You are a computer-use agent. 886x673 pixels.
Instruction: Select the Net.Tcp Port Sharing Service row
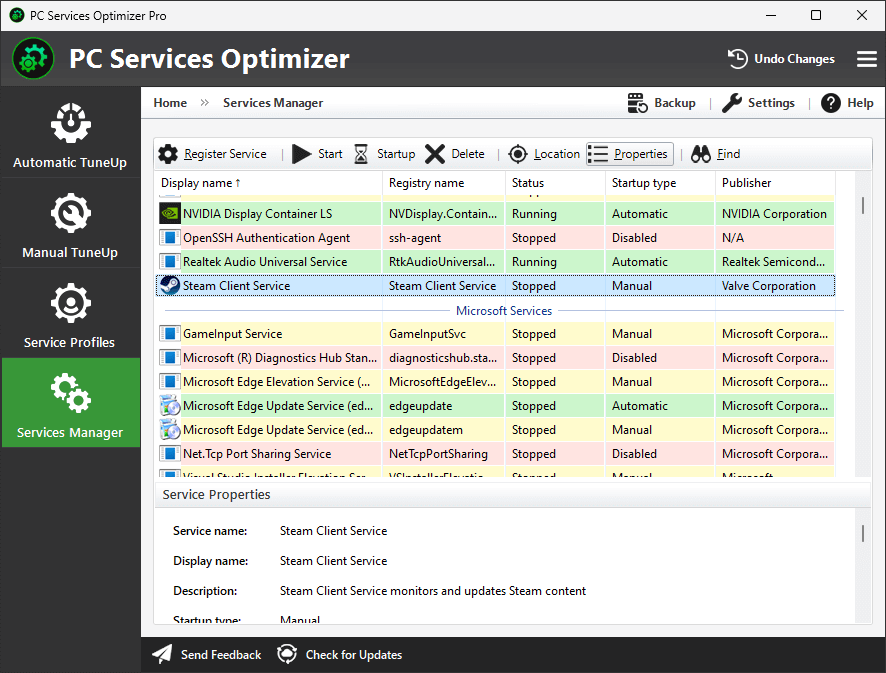coord(496,454)
